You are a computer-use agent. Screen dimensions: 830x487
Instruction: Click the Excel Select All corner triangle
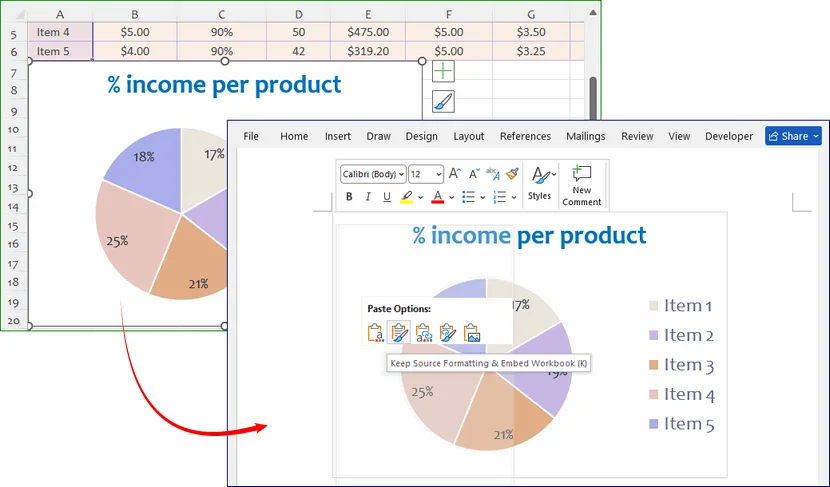(x=19, y=14)
